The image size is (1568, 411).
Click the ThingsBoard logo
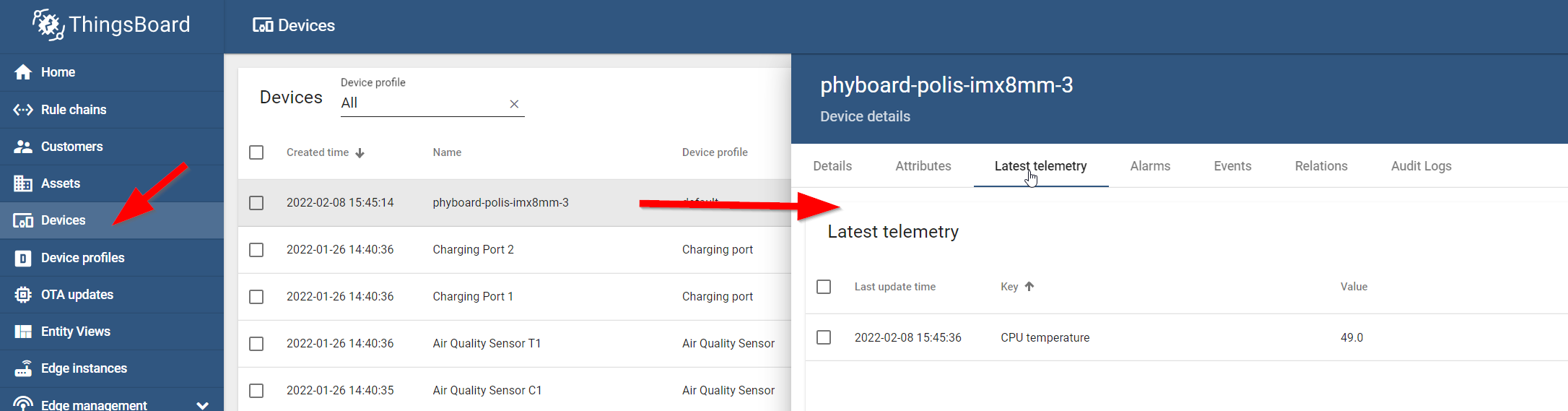(111, 25)
